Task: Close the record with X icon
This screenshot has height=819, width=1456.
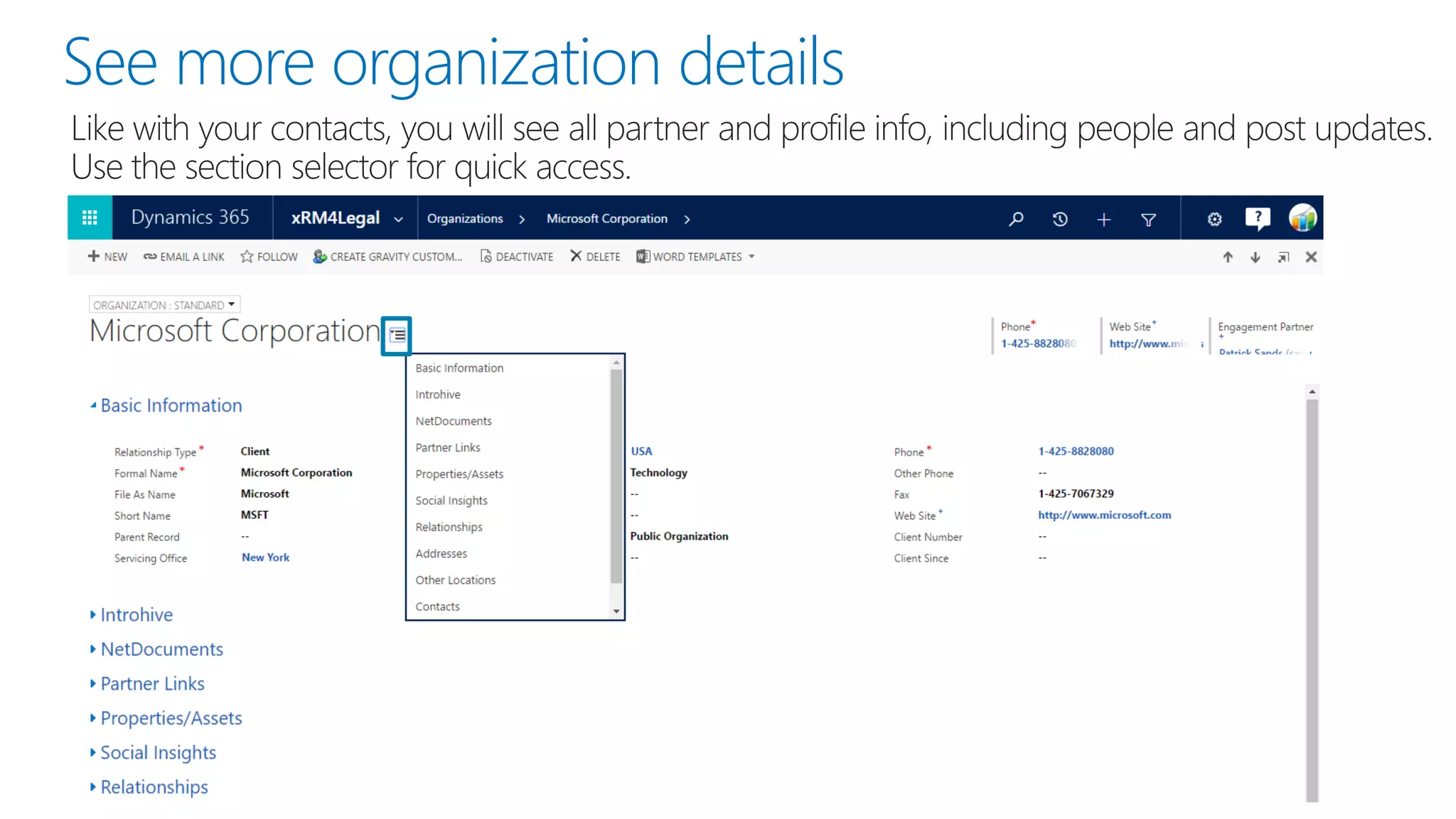Action: [x=1311, y=257]
